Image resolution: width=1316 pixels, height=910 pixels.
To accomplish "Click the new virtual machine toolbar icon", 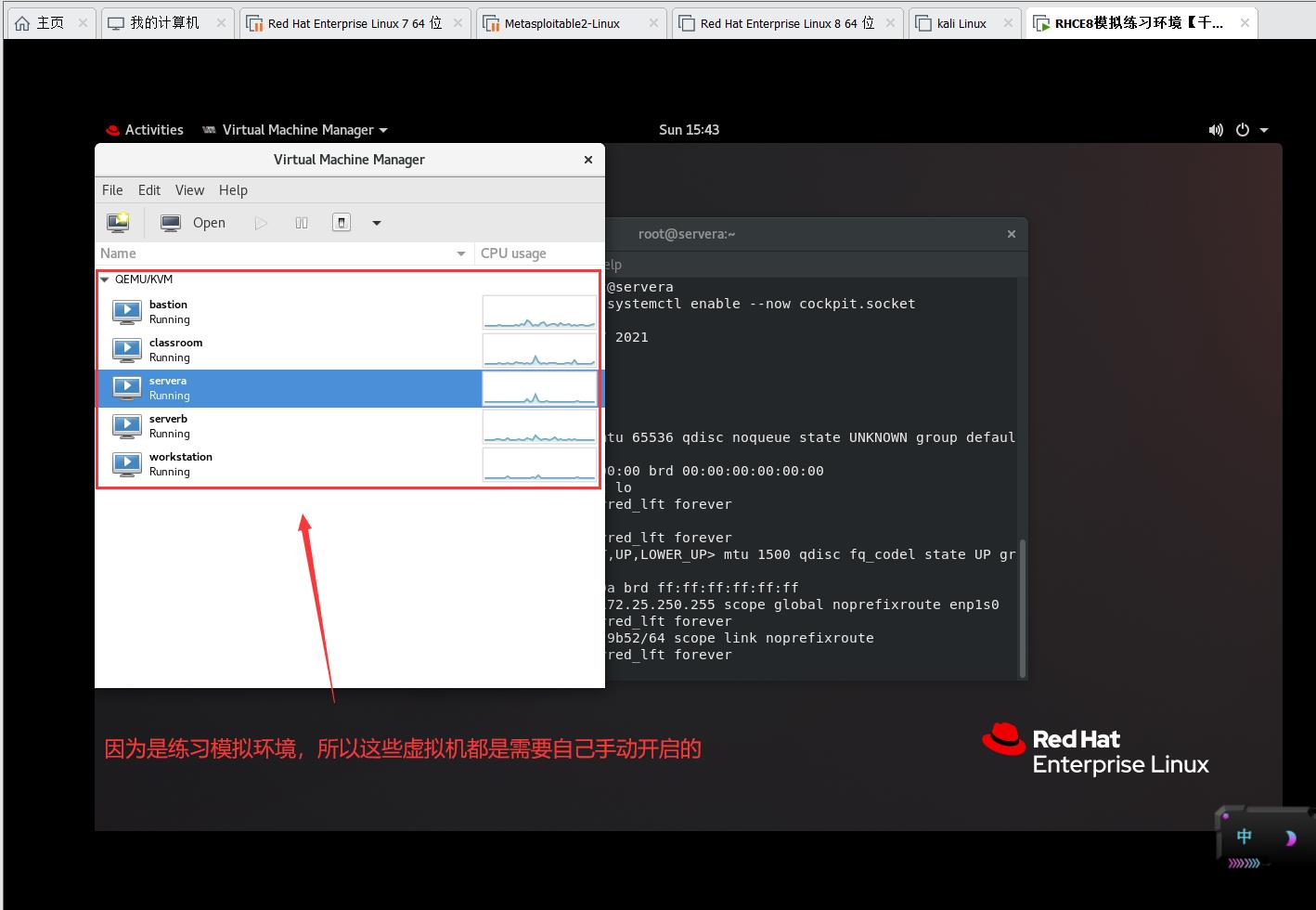I will click(x=119, y=223).
